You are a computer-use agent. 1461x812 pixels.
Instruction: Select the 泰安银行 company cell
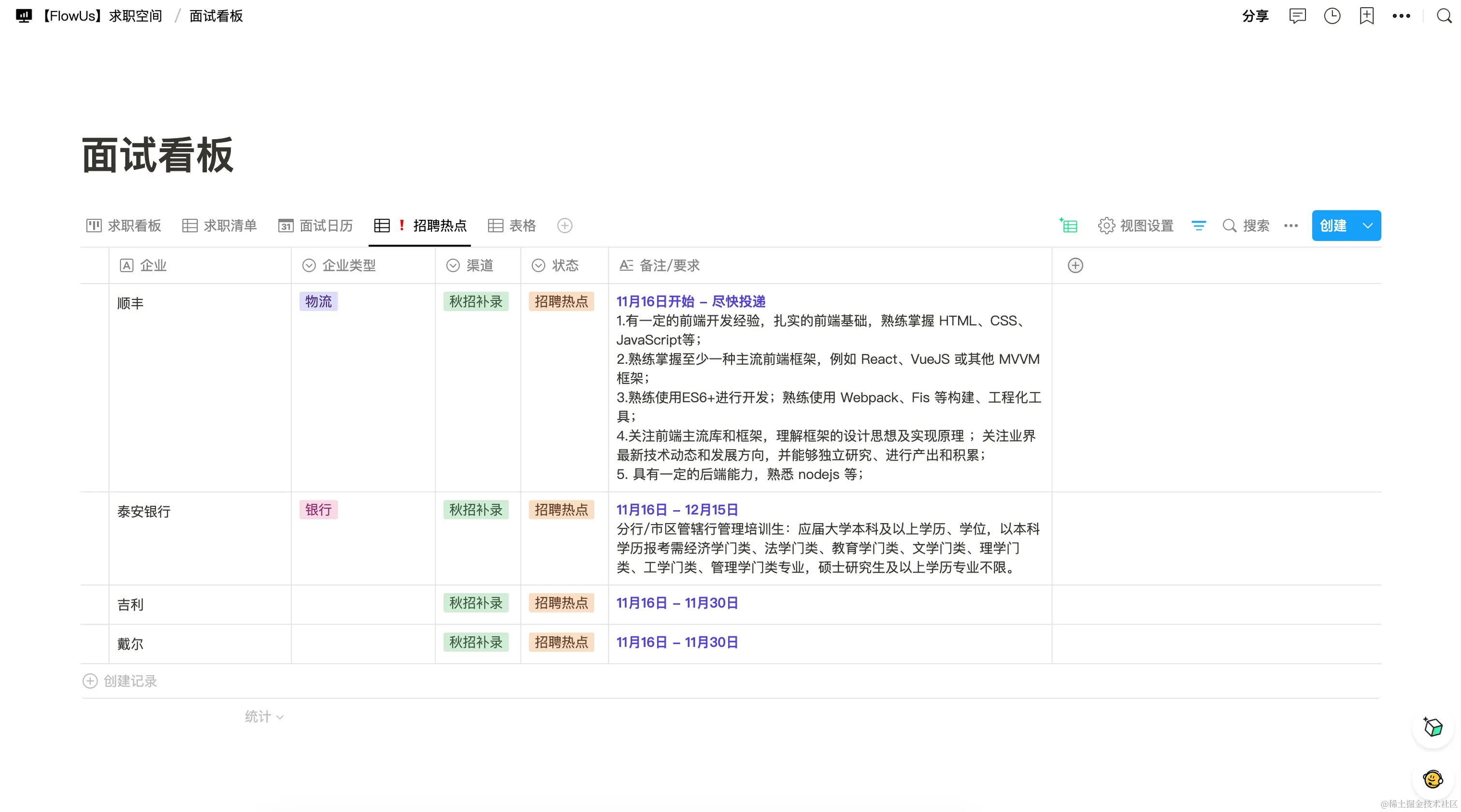[x=200, y=538]
